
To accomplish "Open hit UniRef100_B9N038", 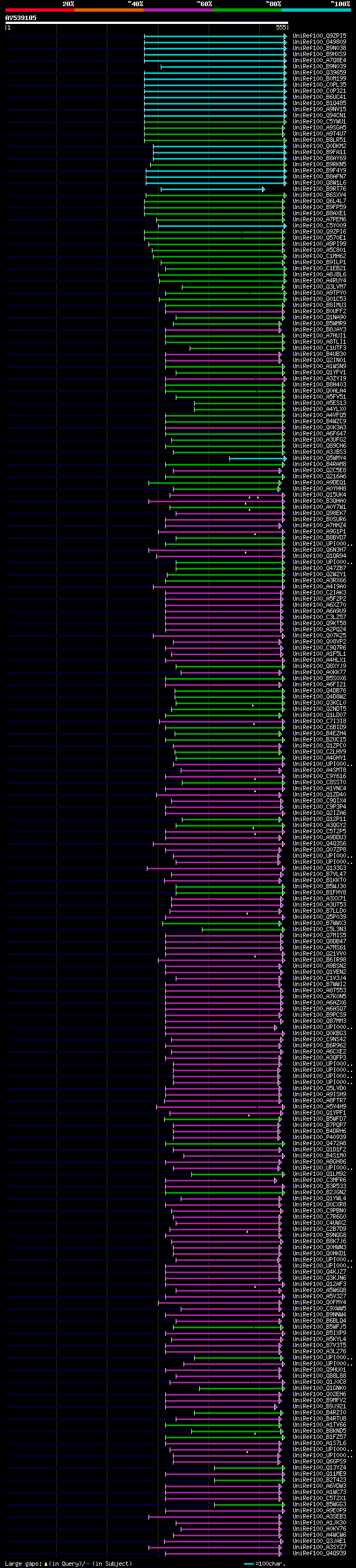I will click(x=319, y=48).
